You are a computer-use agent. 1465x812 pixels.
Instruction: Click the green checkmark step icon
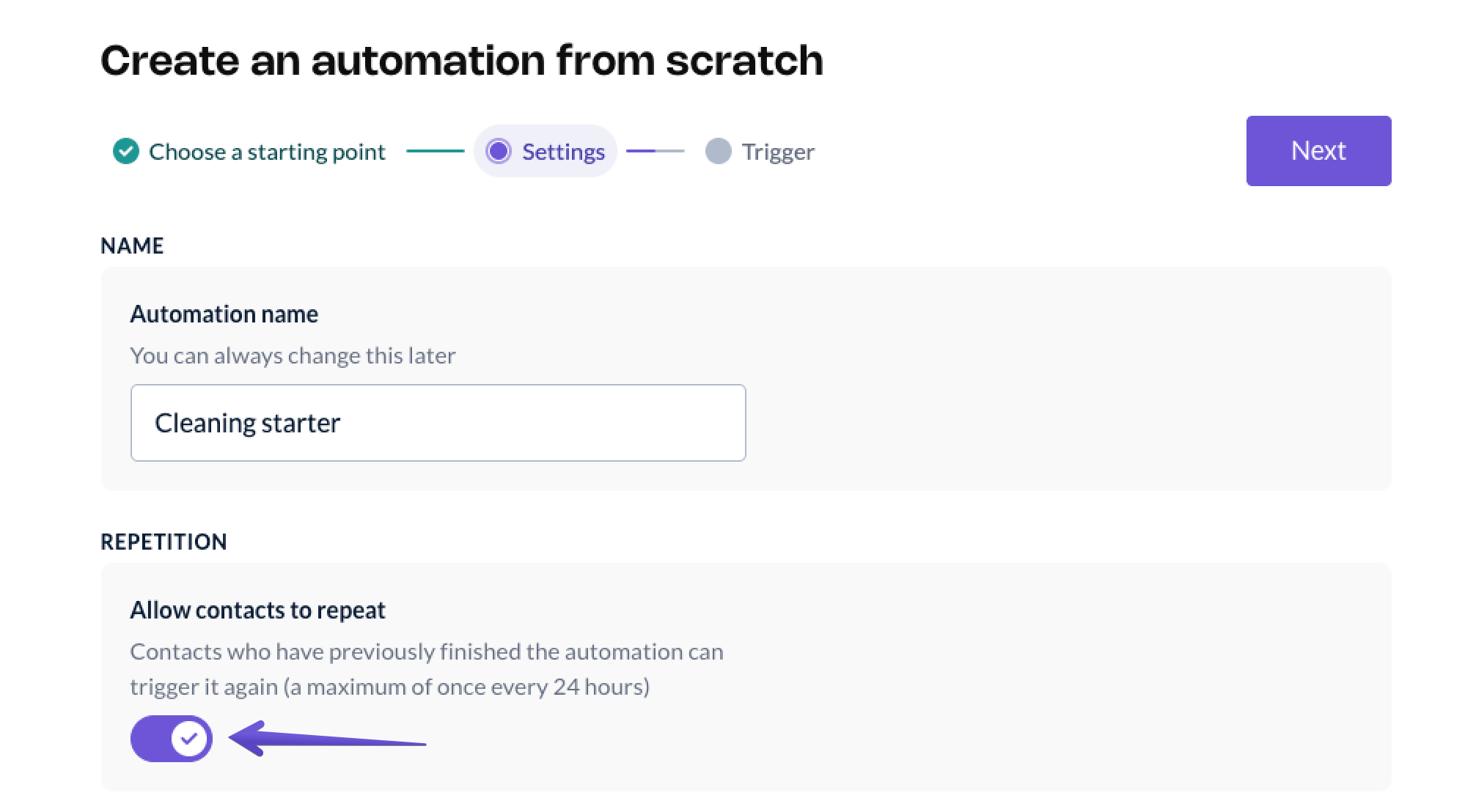(126, 151)
